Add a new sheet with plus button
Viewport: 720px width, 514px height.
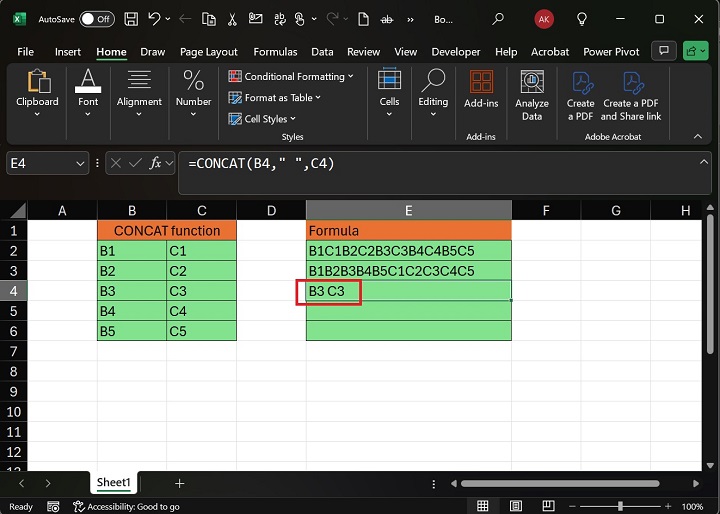pos(180,483)
